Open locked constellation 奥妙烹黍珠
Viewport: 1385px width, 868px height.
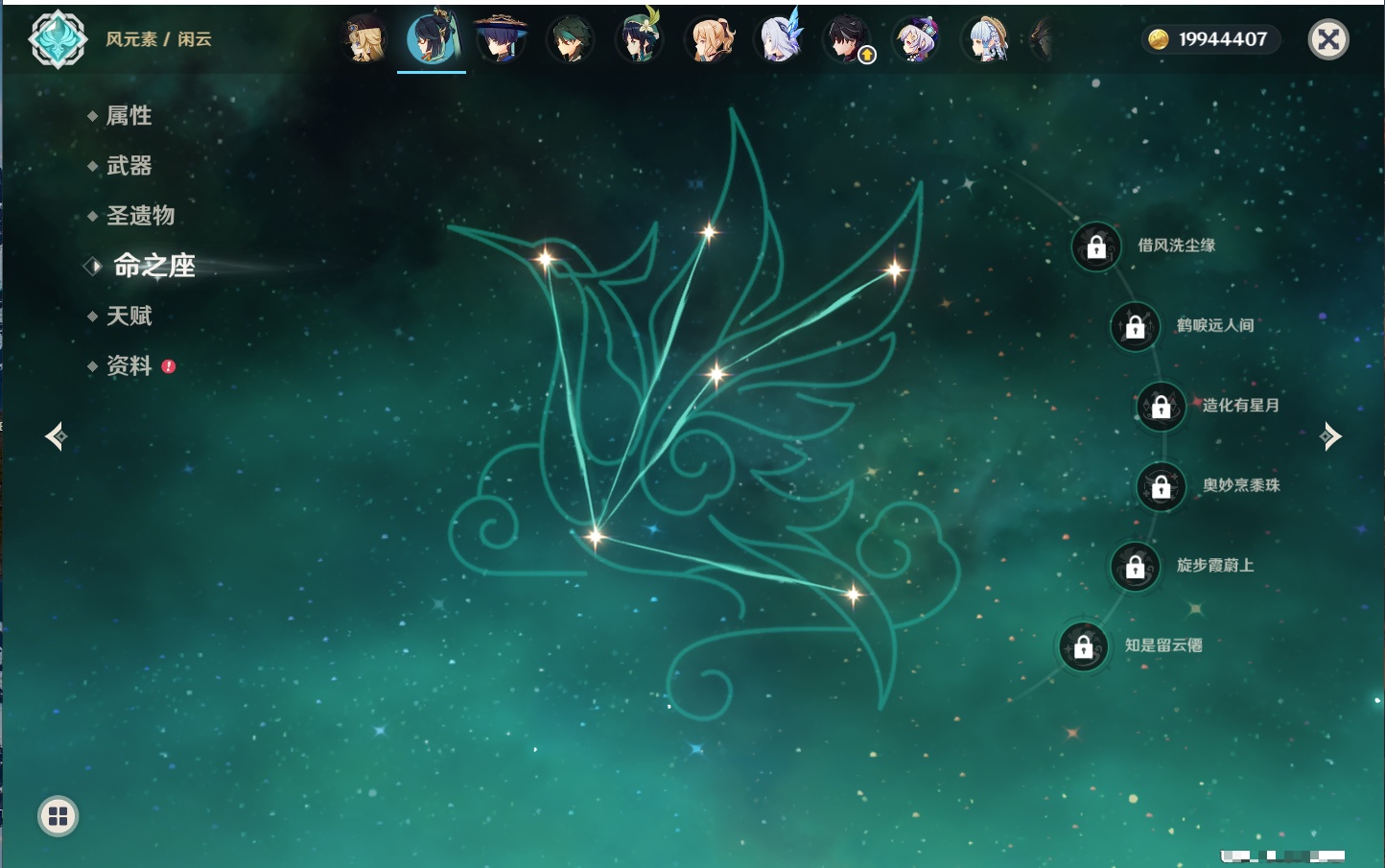click(1162, 486)
